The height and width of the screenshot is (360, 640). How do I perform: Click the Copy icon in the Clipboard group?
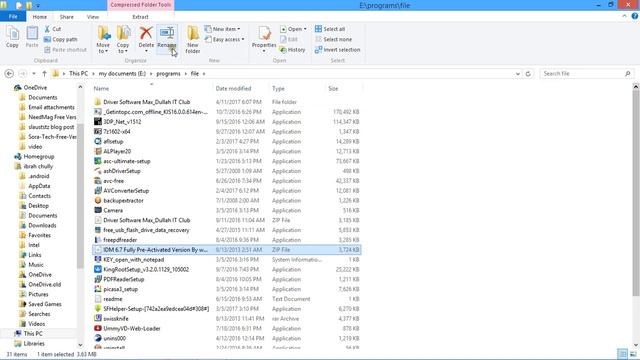pyautogui.click(x=12, y=34)
